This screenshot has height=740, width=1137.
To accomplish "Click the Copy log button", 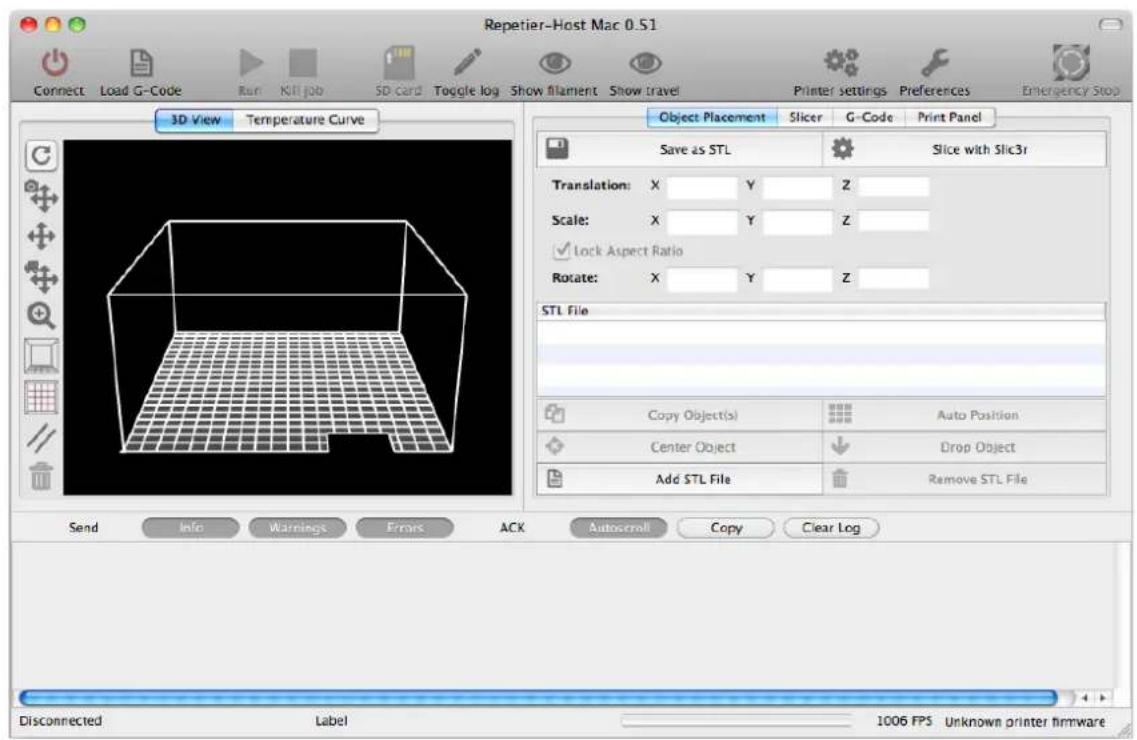I will tap(726, 528).
